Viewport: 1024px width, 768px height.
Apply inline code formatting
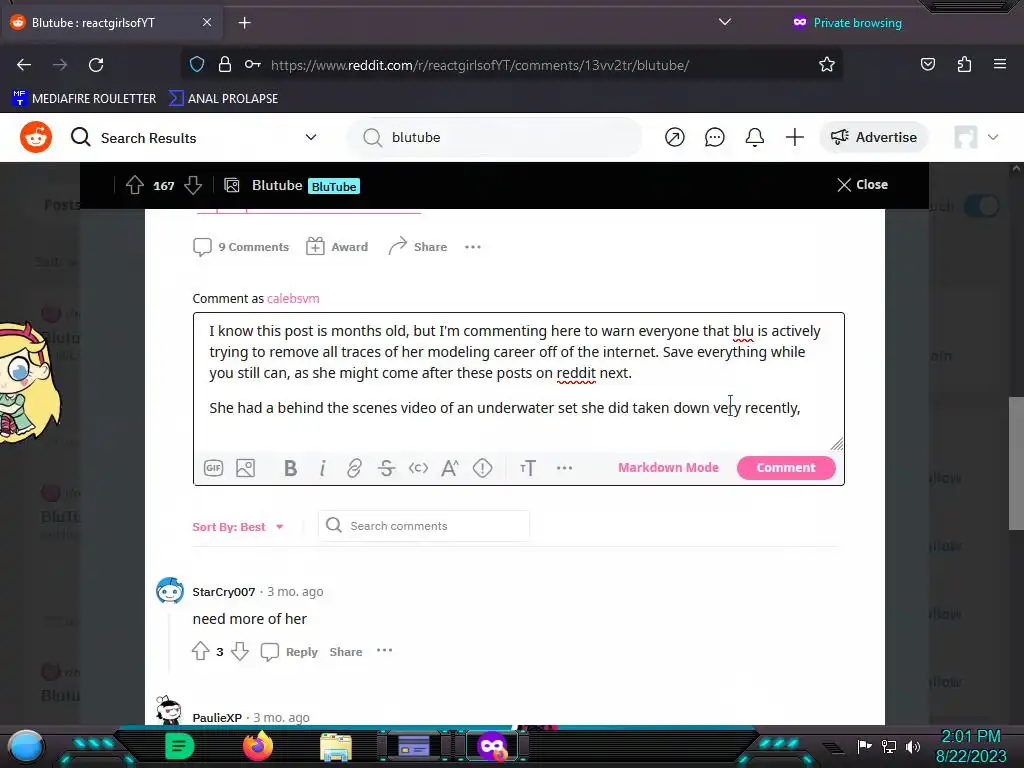(x=418, y=468)
